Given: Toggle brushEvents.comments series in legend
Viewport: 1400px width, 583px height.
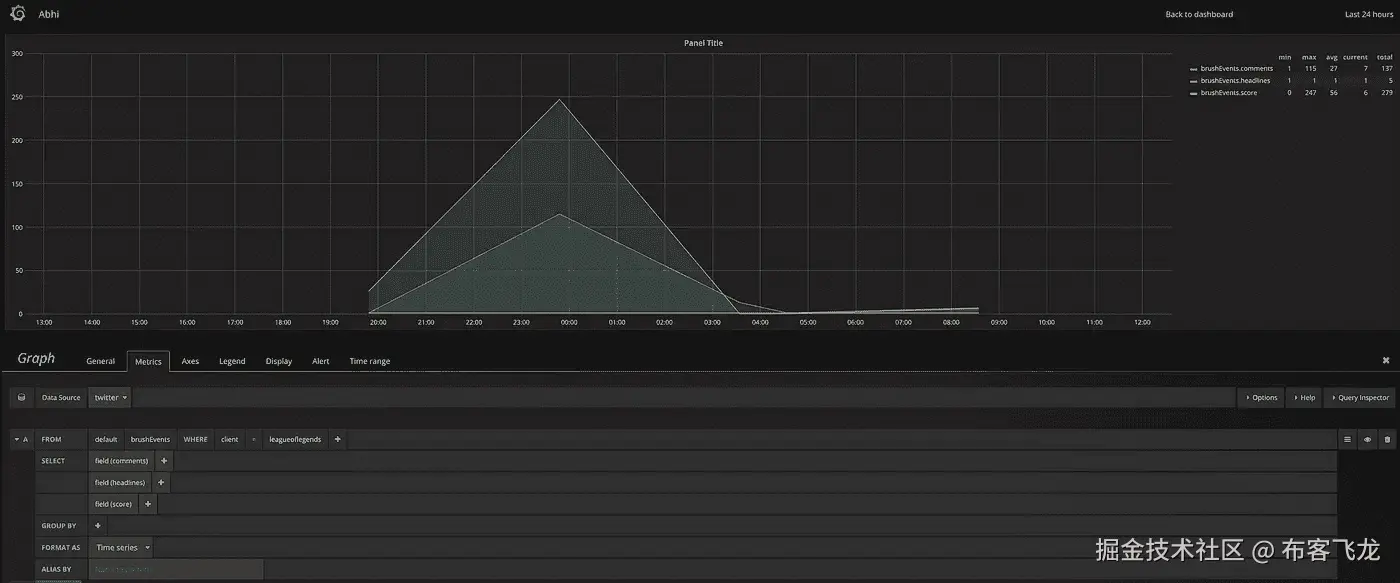Looking at the screenshot, I should point(1237,68).
